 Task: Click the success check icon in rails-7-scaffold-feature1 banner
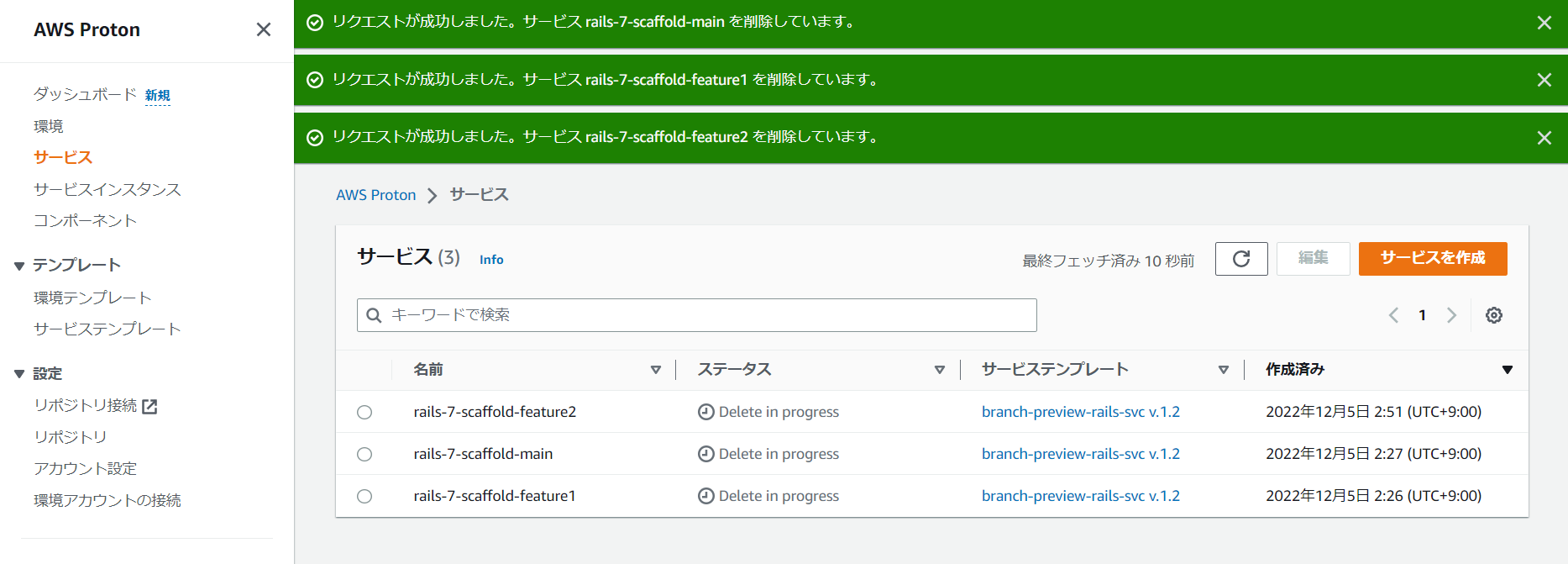click(x=315, y=80)
